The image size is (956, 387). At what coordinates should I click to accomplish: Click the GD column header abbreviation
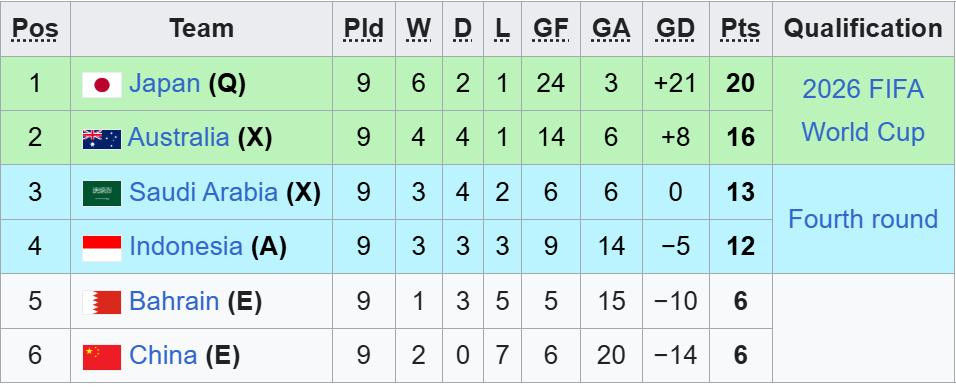pyautogui.click(x=676, y=29)
